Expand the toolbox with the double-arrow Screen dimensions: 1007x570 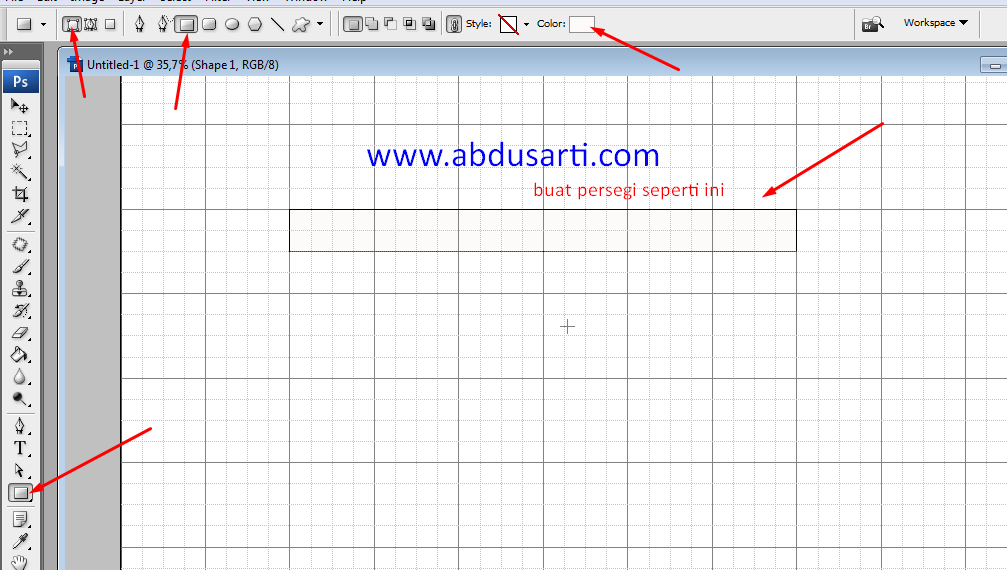coord(8,52)
